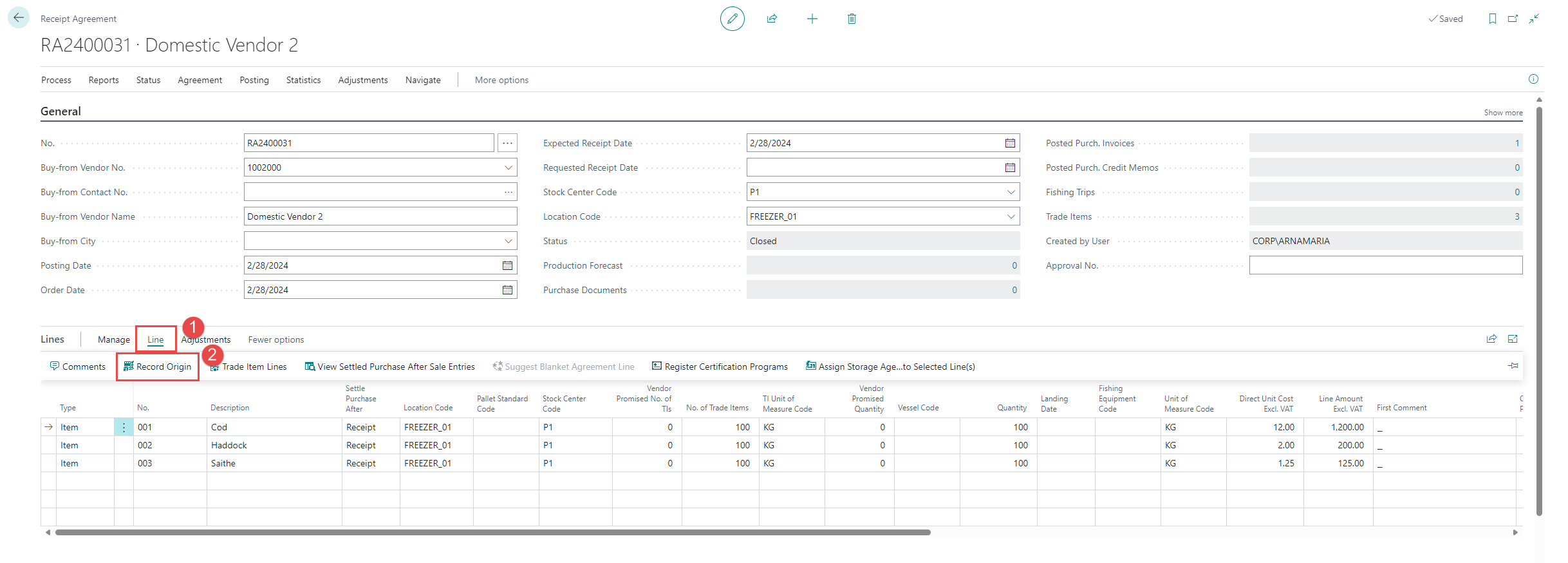Click the bookmark icon
This screenshot has height=563, width=1568.
[1492, 19]
